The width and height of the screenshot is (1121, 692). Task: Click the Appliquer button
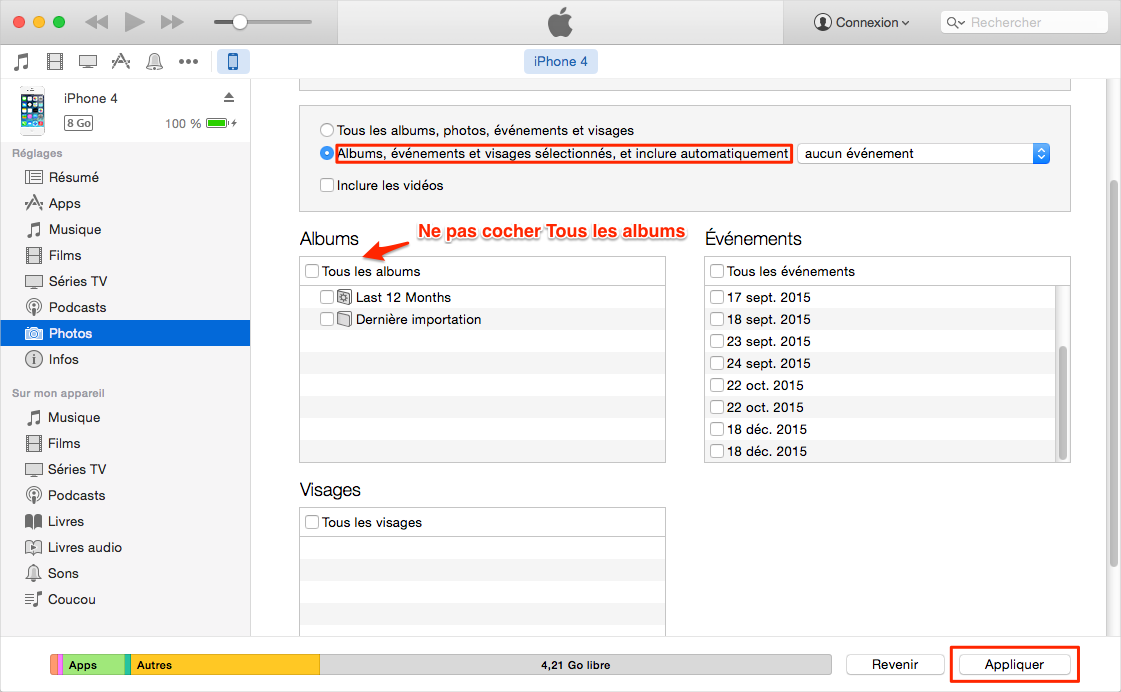pos(1014,664)
